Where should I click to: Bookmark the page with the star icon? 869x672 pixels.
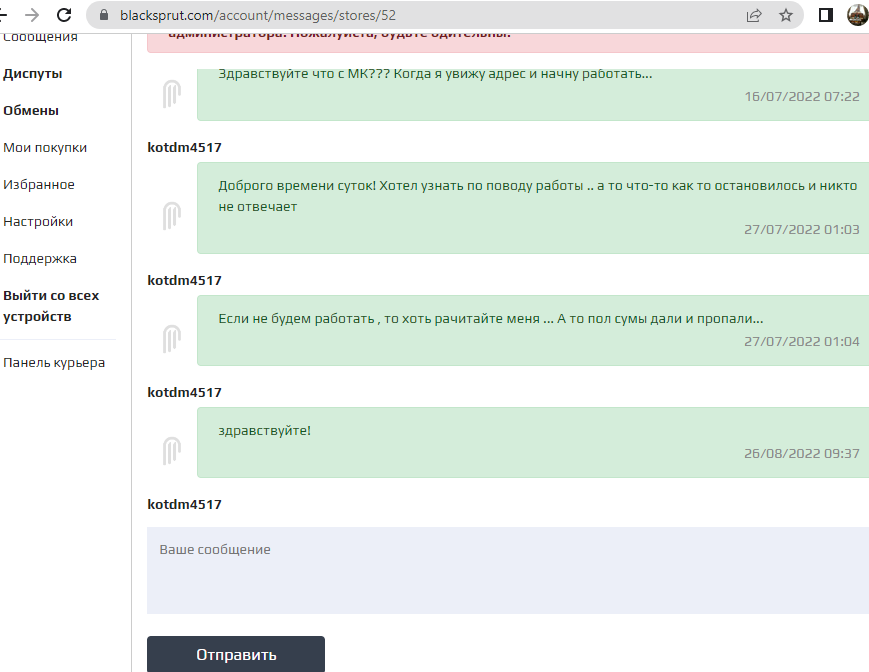pyautogui.click(x=786, y=15)
